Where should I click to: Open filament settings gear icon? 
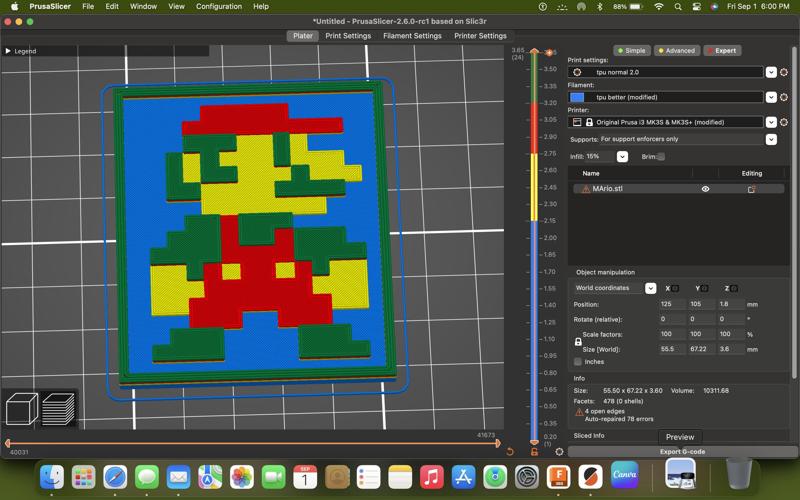tap(784, 97)
